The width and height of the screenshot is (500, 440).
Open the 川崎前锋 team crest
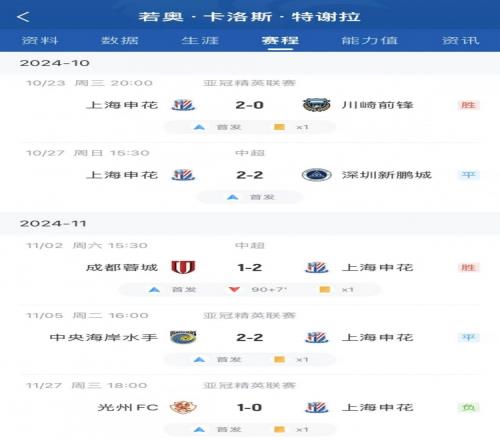click(317, 105)
